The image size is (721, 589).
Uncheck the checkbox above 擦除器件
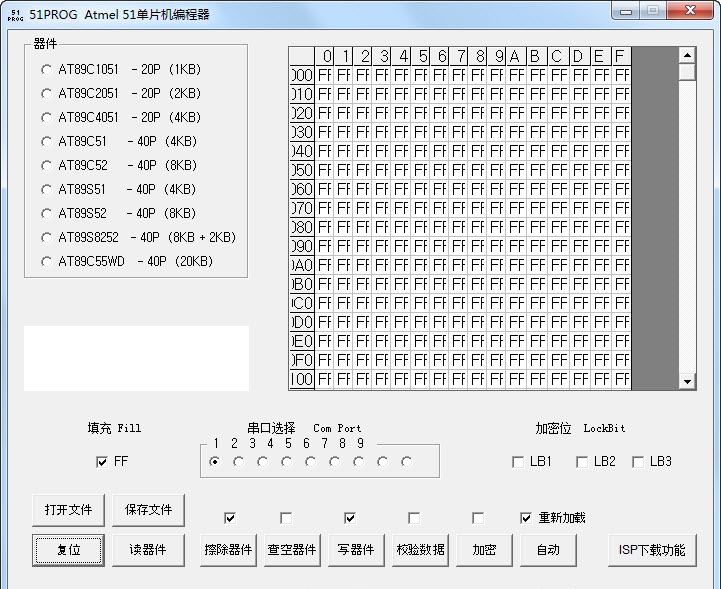230,518
